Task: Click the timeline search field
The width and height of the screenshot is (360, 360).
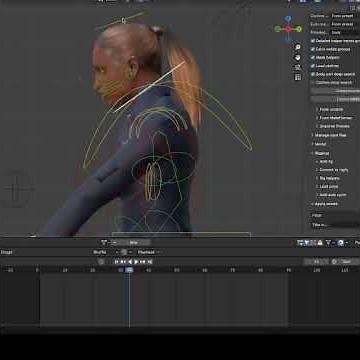Action: tap(131, 243)
